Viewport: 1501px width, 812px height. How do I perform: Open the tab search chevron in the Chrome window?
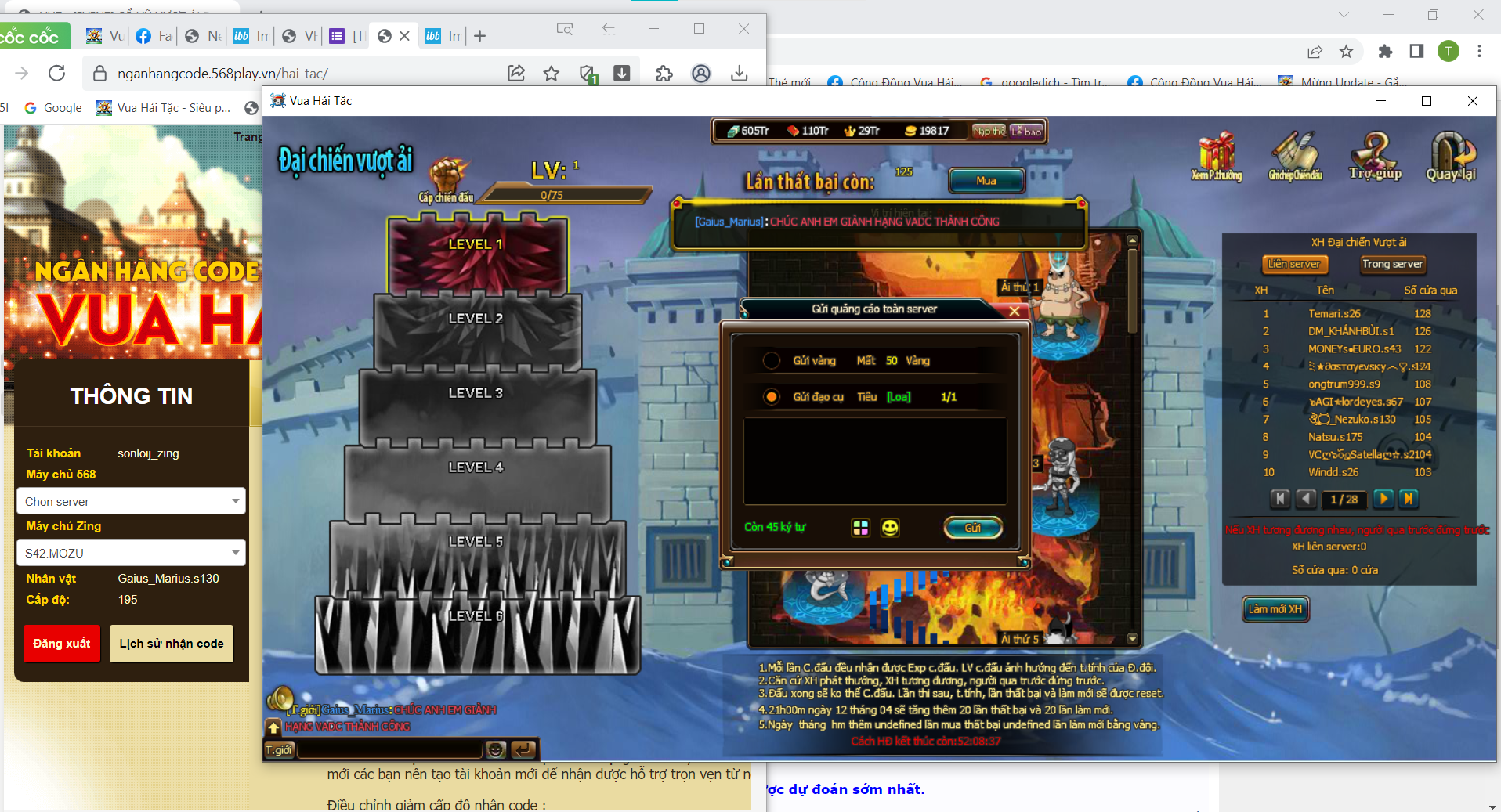coord(1344,14)
